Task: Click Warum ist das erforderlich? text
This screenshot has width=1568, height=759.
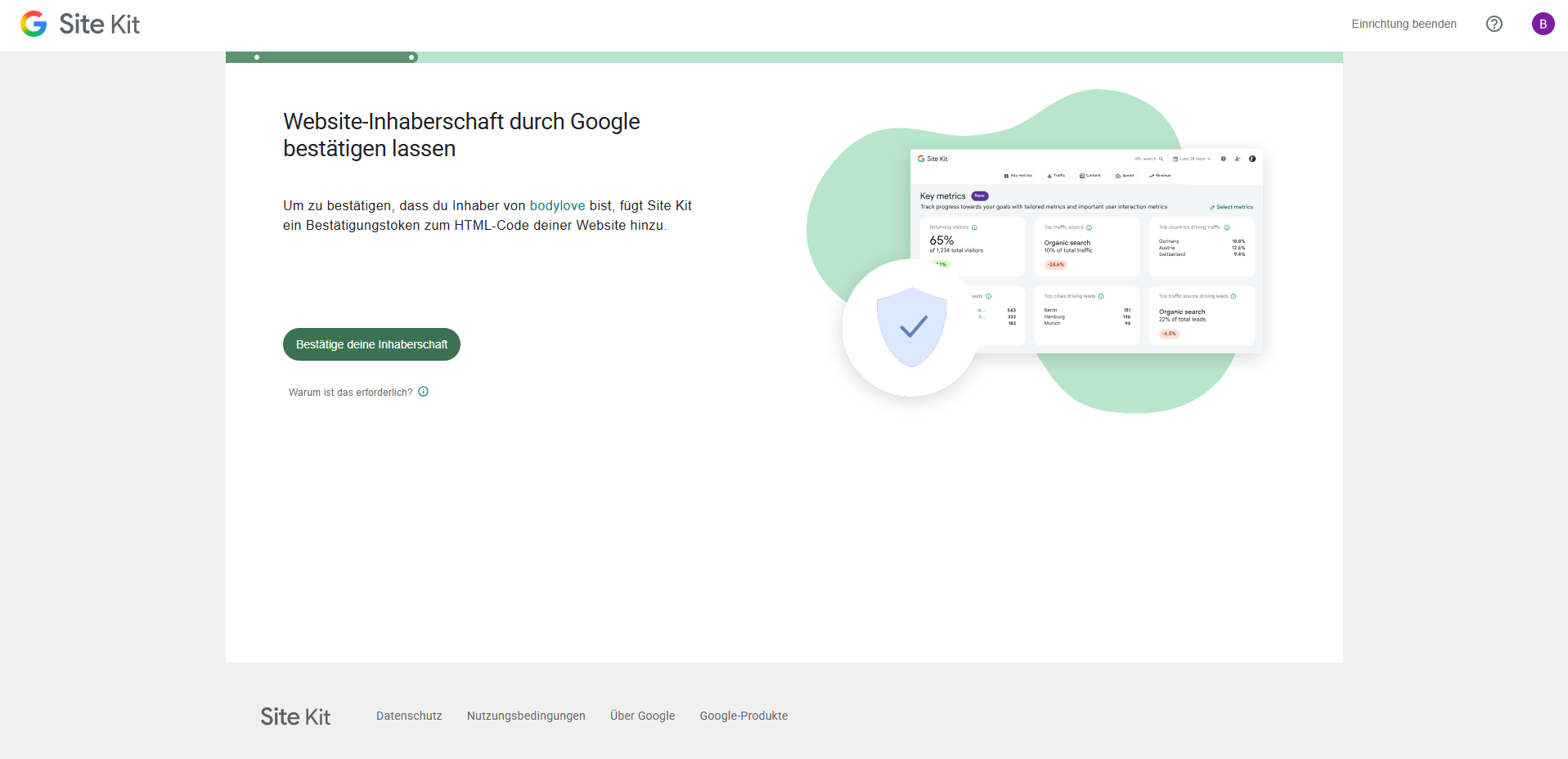Action: click(350, 393)
